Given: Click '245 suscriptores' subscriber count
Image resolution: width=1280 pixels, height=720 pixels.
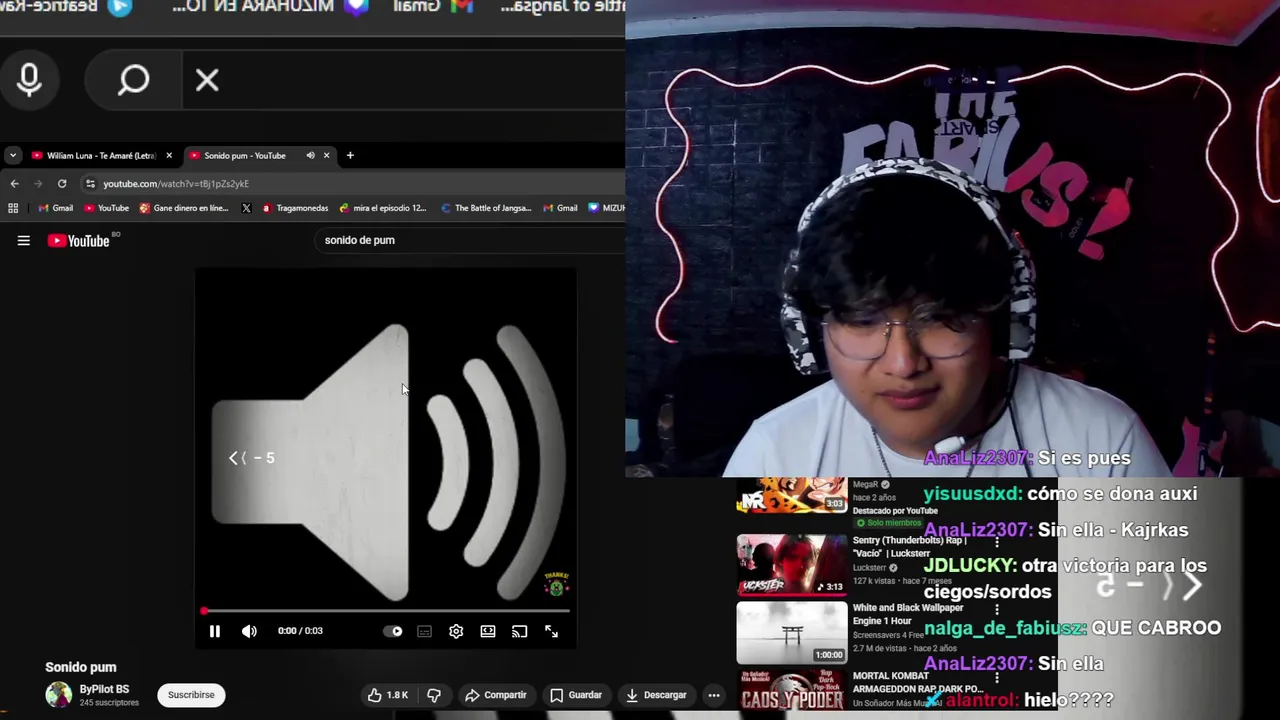Looking at the screenshot, I should click(108, 703).
